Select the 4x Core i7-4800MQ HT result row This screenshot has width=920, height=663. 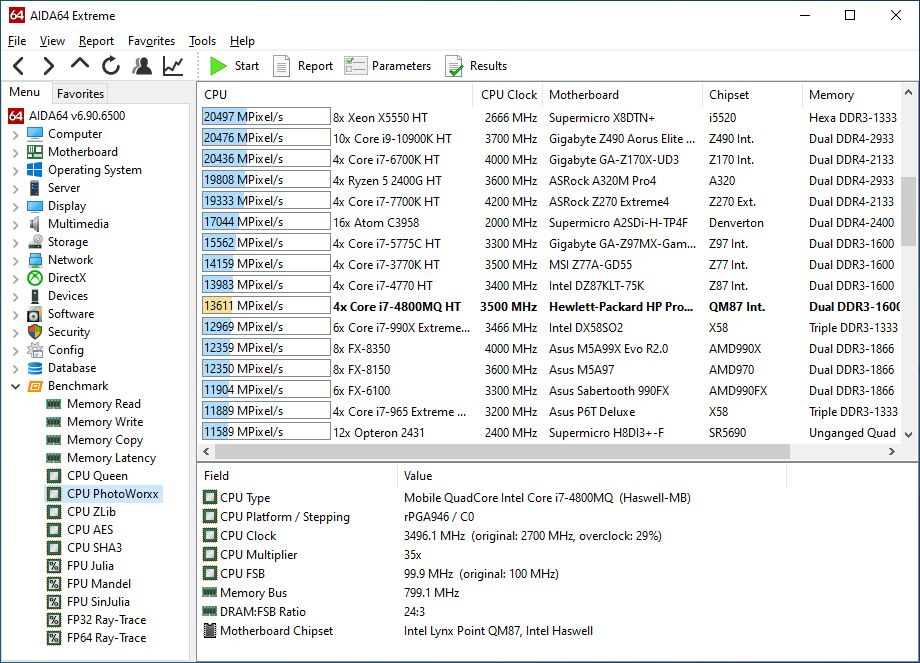tap(551, 306)
